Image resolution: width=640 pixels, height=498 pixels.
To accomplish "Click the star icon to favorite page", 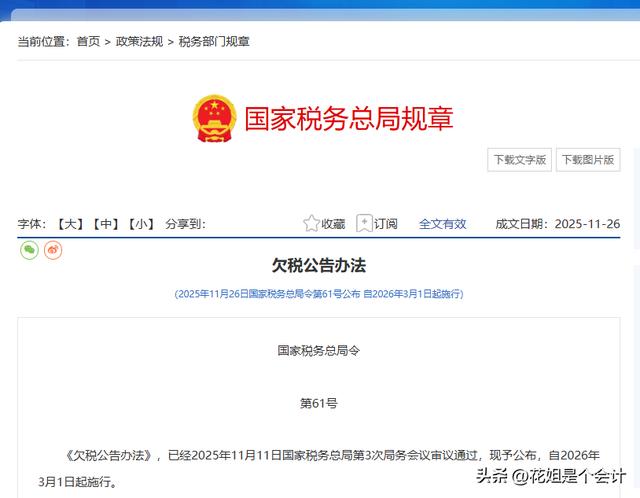I will click(x=312, y=224).
